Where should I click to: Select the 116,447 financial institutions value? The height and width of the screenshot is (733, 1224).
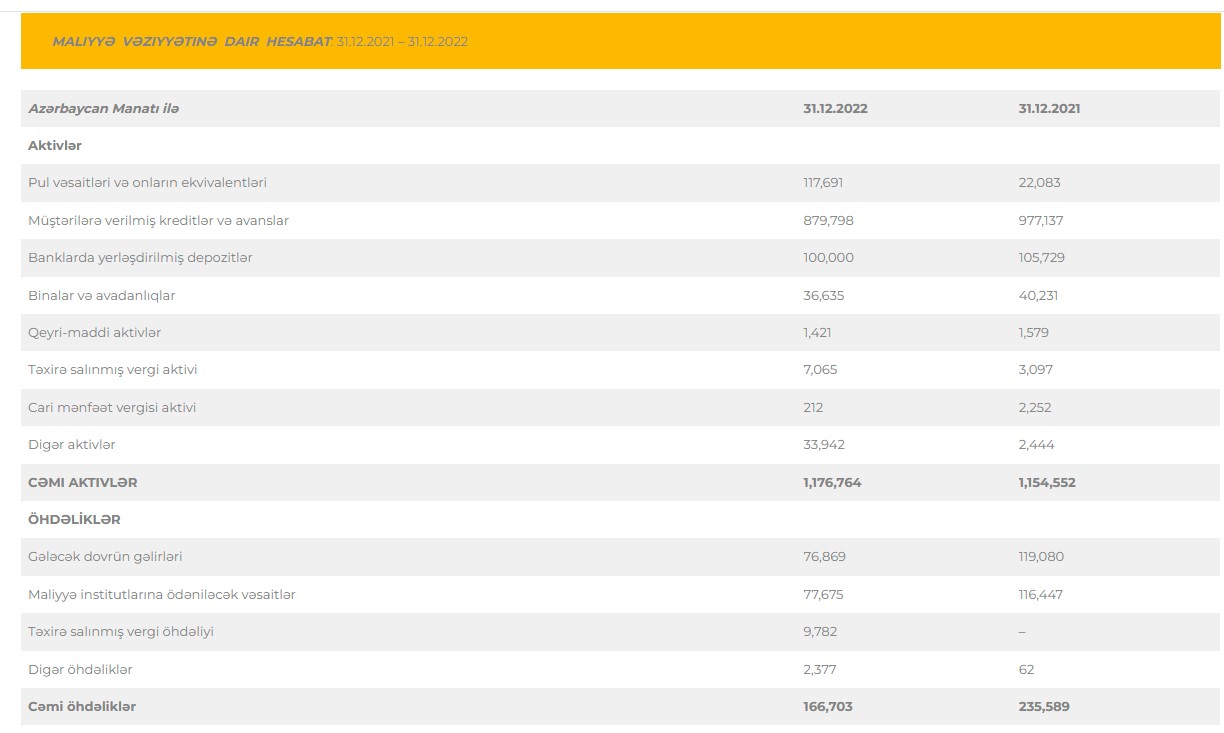click(1040, 595)
